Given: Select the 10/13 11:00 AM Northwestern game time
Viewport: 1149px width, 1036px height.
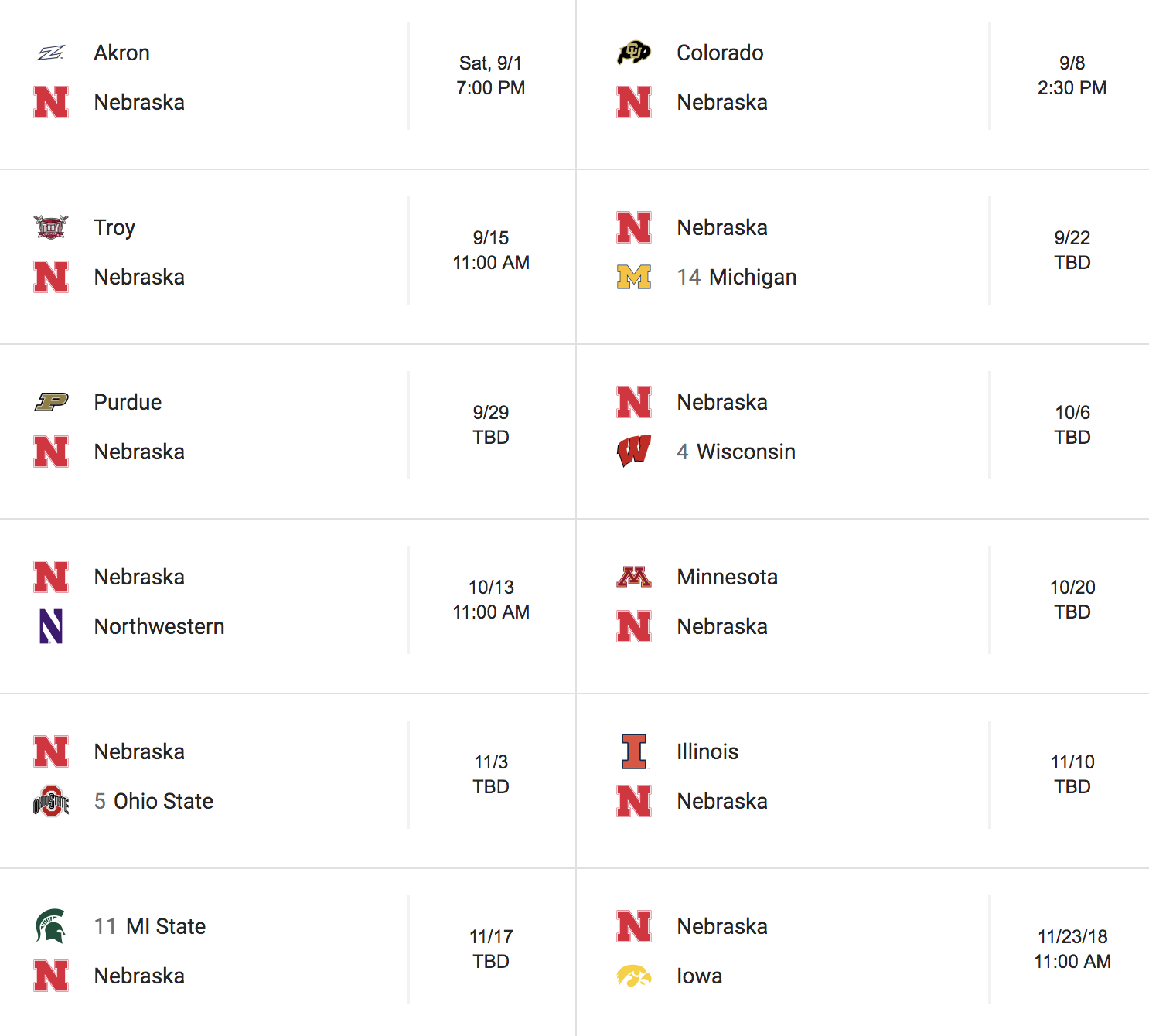Looking at the screenshot, I should (491, 599).
